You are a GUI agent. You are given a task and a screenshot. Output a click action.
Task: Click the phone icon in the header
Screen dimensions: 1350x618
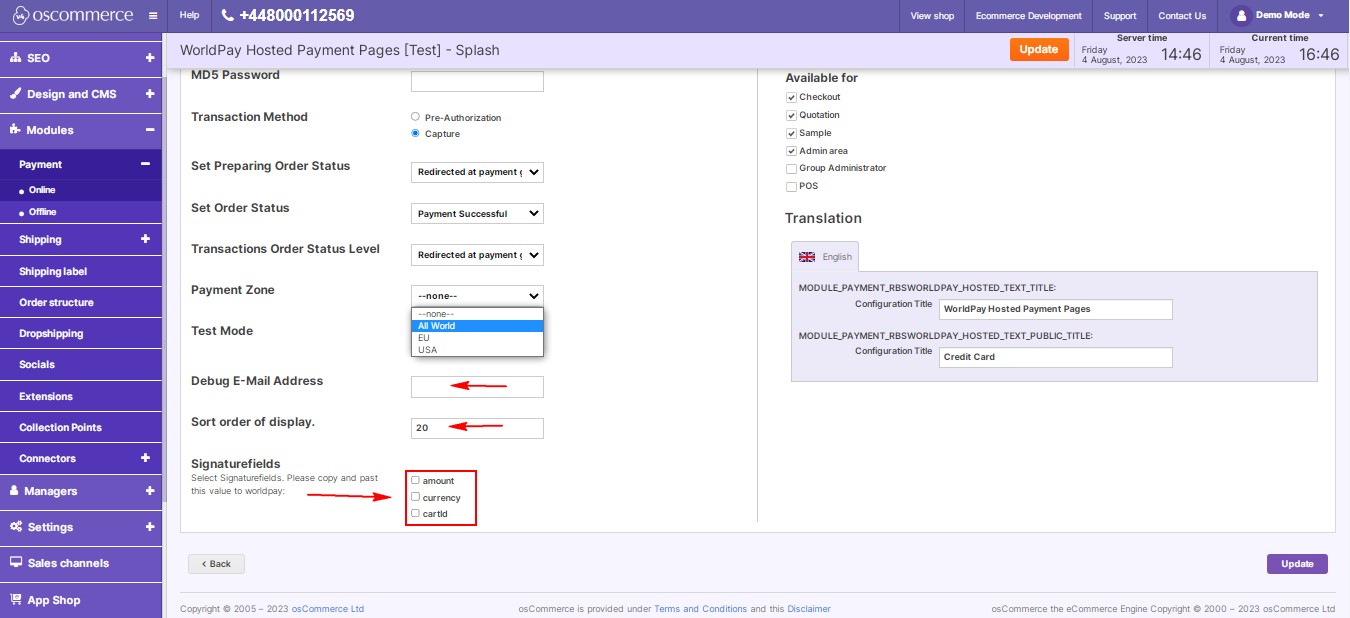tap(227, 16)
